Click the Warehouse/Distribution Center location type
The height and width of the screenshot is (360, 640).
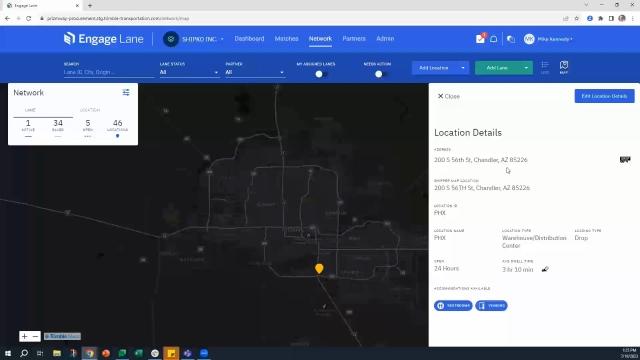point(534,242)
